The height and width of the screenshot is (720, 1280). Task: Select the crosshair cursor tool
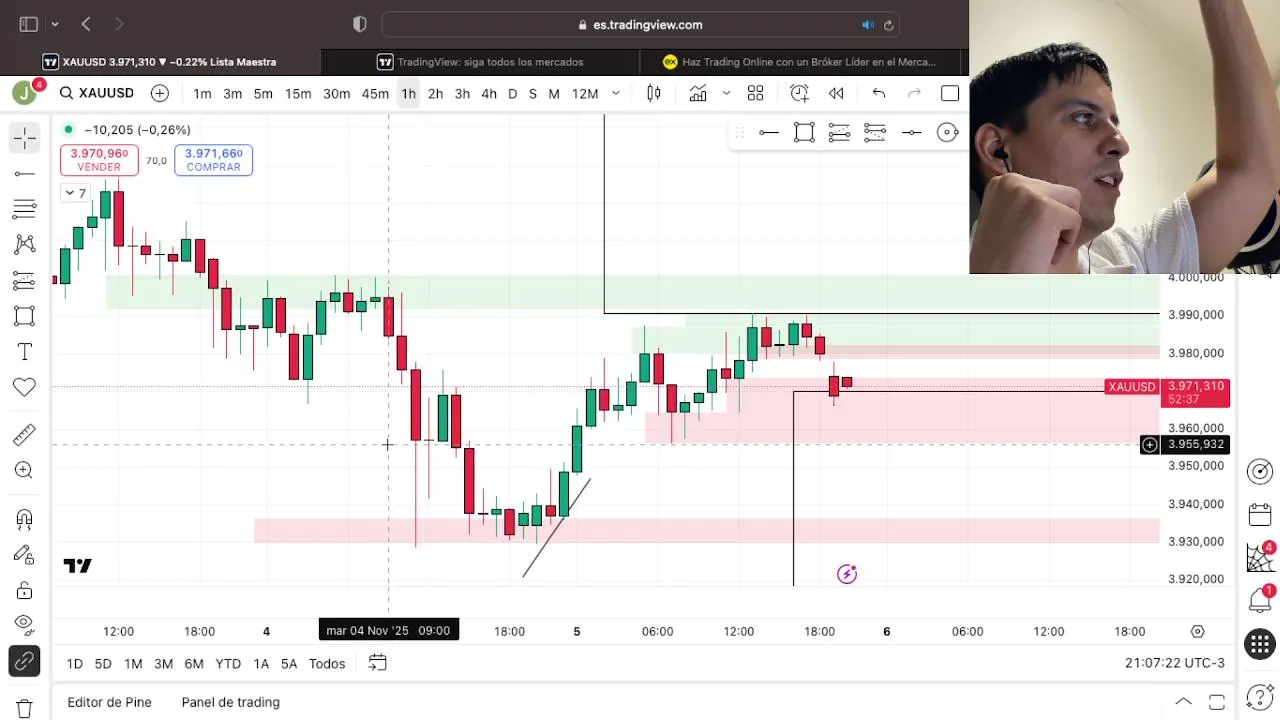[x=25, y=138]
